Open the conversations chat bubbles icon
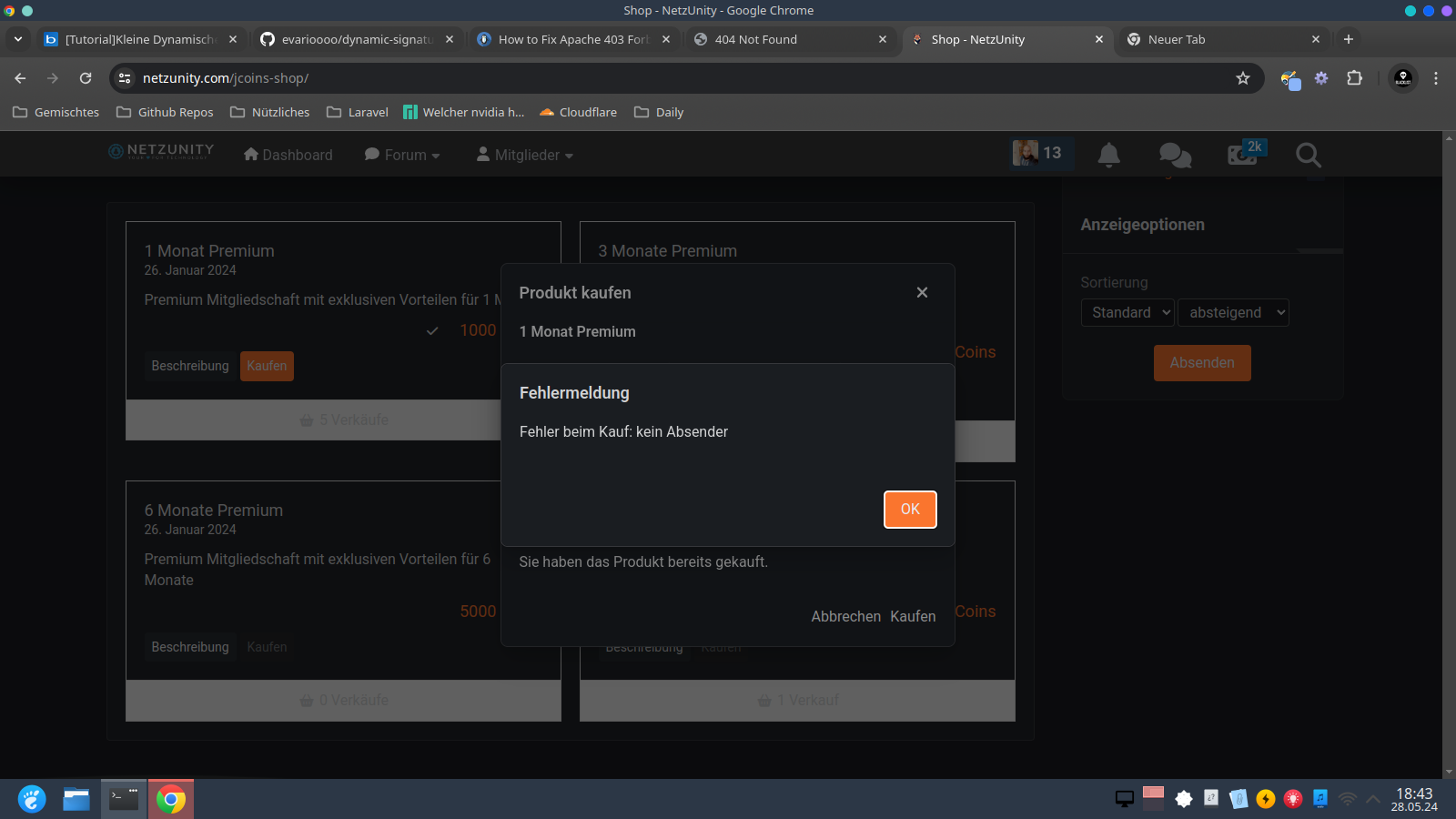Image resolution: width=1456 pixels, height=819 pixels. click(x=1175, y=155)
